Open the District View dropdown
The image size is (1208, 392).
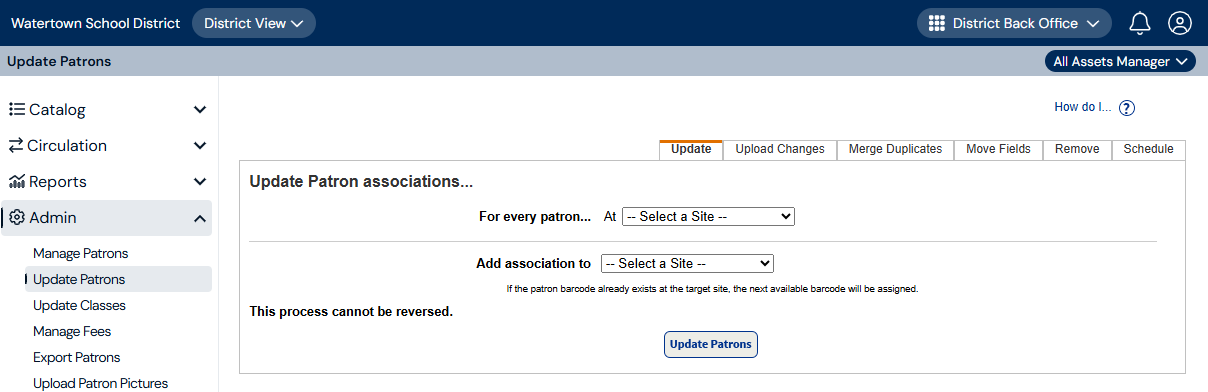pos(254,23)
